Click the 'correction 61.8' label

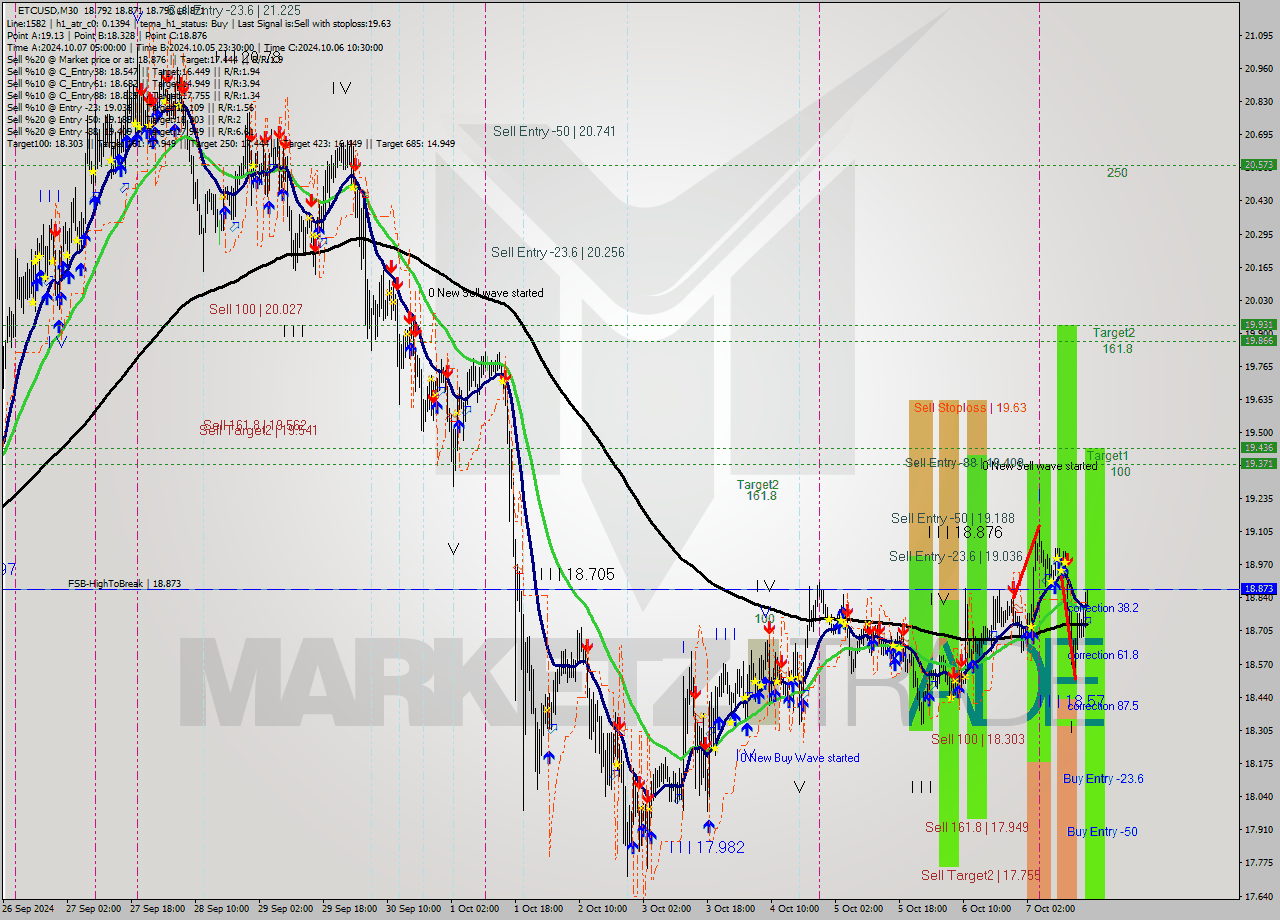[x=1102, y=655]
